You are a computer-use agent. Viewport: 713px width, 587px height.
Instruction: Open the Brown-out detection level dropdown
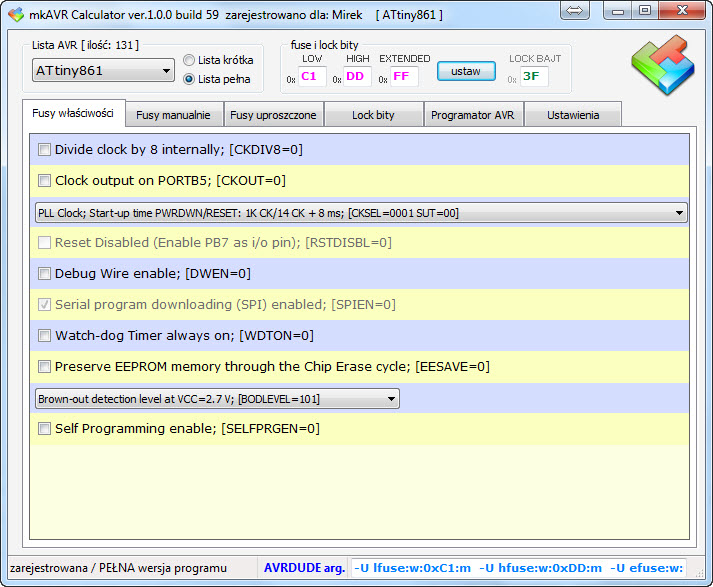217,399
